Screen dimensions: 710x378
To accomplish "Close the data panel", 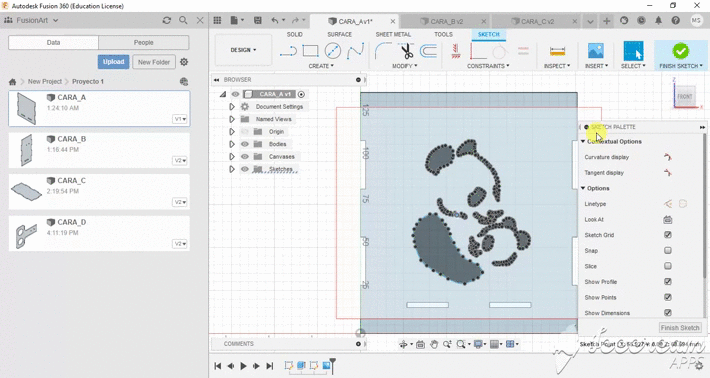I will [200, 20].
